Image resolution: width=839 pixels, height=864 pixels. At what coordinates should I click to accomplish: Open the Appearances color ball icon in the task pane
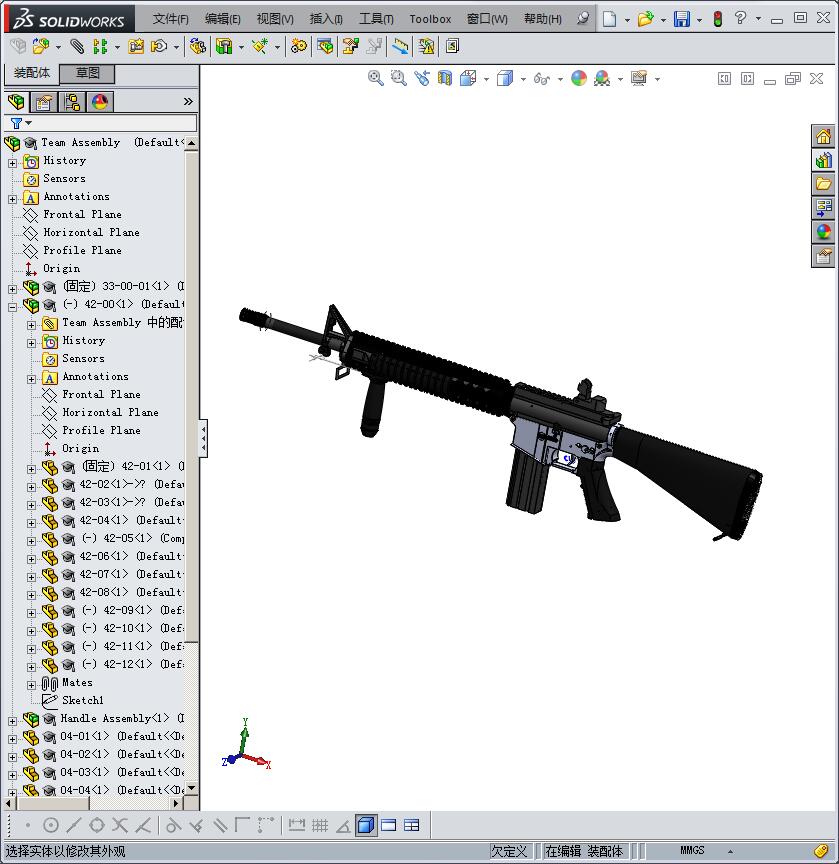click(x=823, y=231)
